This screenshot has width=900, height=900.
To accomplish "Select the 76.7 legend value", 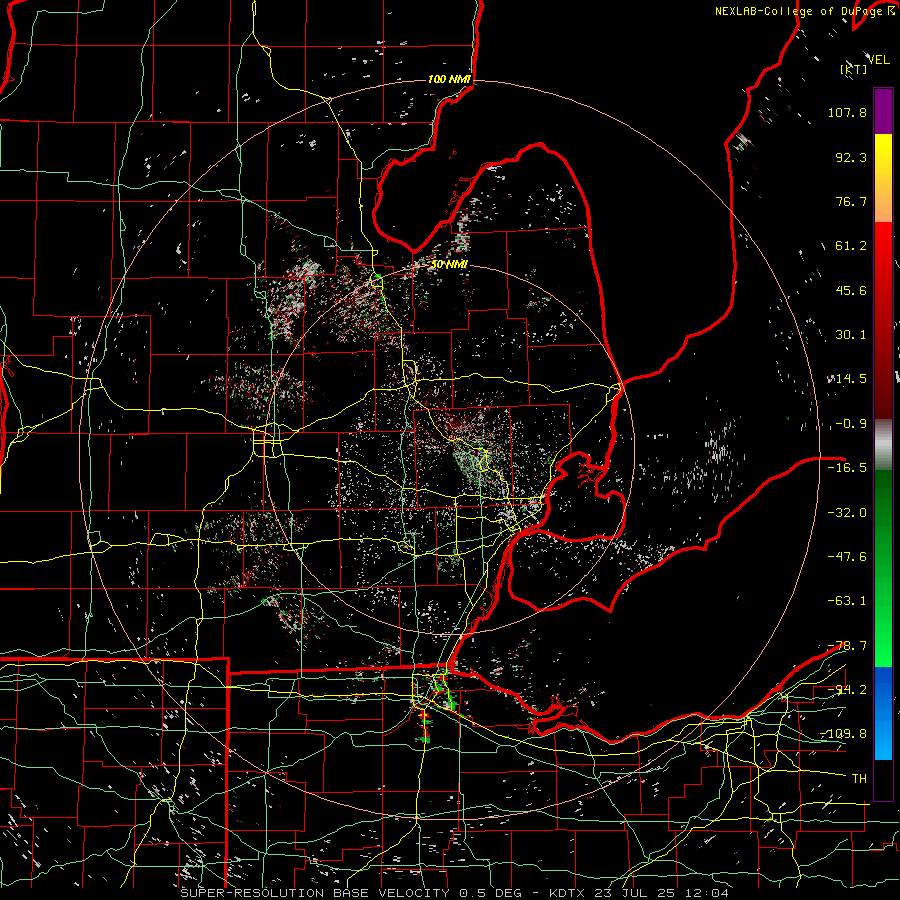I will coord(851,201).
